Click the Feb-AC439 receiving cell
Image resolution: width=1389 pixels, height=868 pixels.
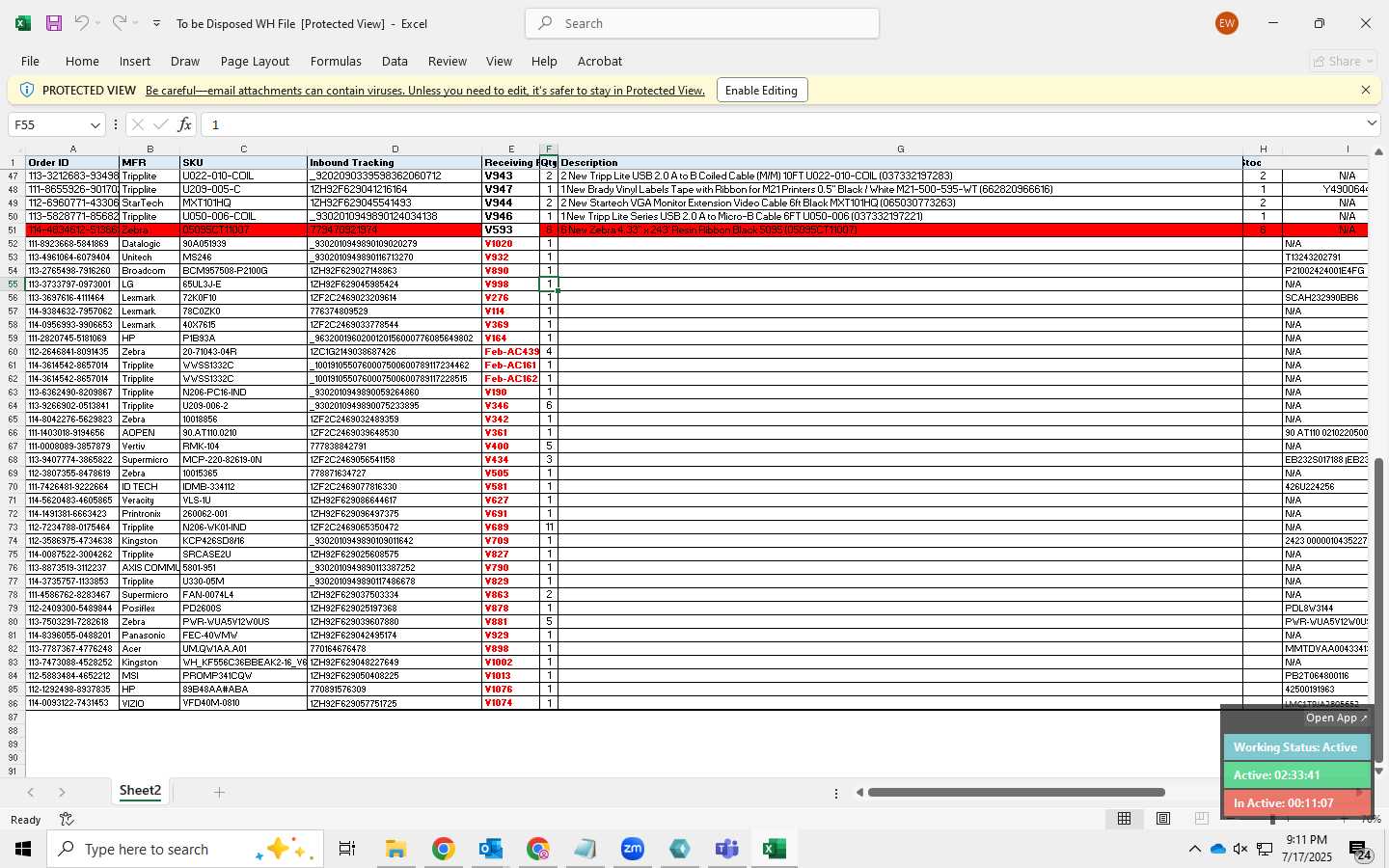[511, 351]
